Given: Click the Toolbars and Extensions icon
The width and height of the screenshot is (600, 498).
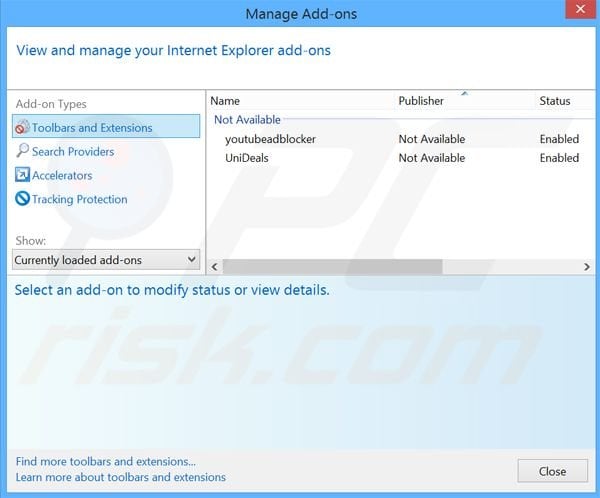Looking at the screenshot, I should (x=22, y=128).
